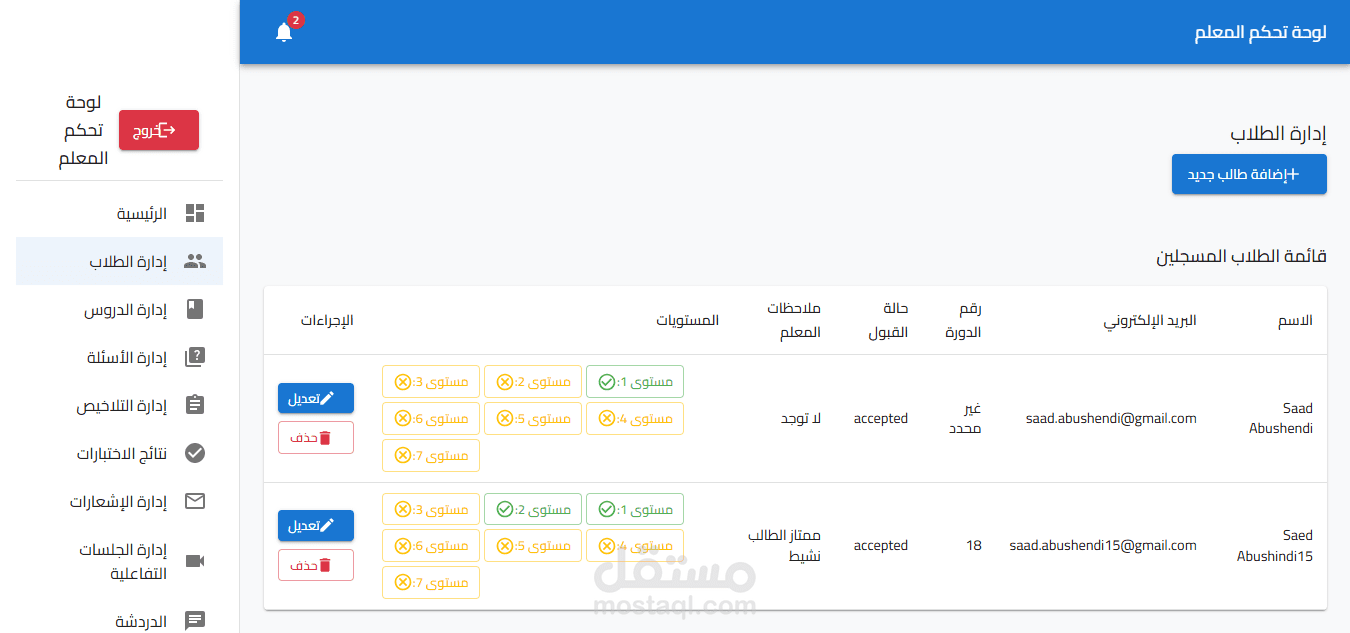Open إدارة الأسئلة in the sidebar
The height and width of the screenshot is (633, 1350).
click(119, 357)
